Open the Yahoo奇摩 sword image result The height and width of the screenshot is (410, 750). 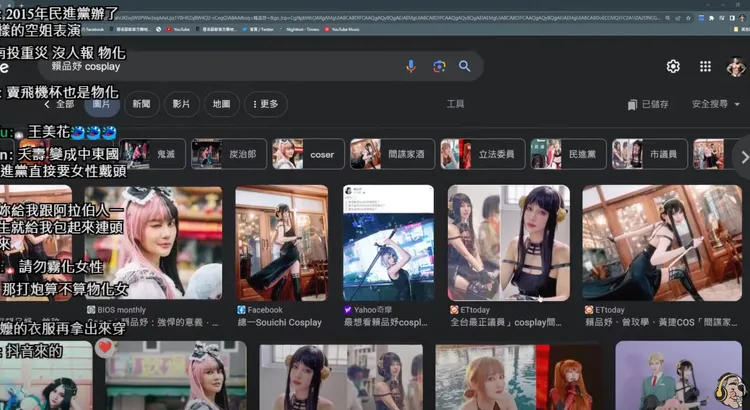[388, 243]
